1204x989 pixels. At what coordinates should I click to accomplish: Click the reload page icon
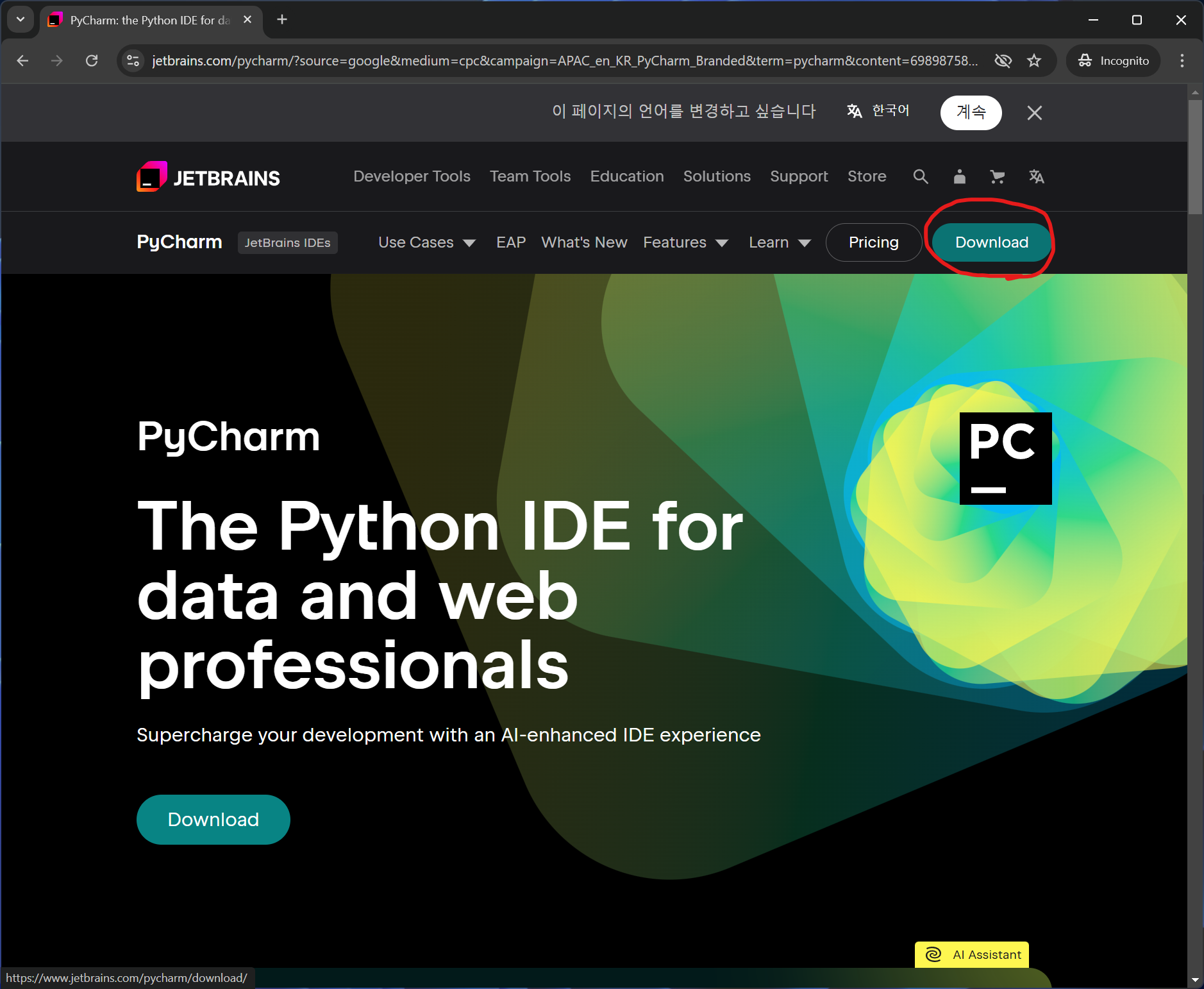[92, 61]
